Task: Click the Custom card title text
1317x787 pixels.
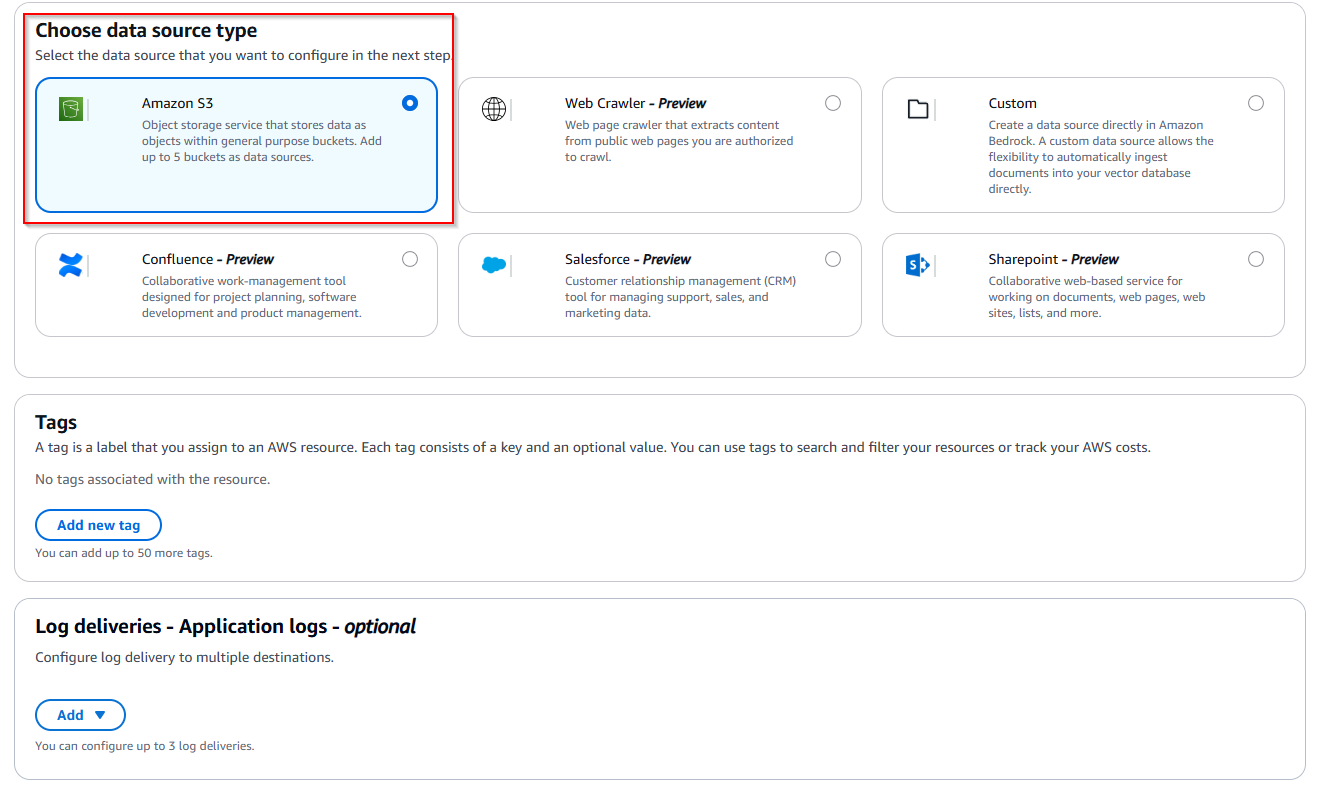Action: tap(1012, 103)
